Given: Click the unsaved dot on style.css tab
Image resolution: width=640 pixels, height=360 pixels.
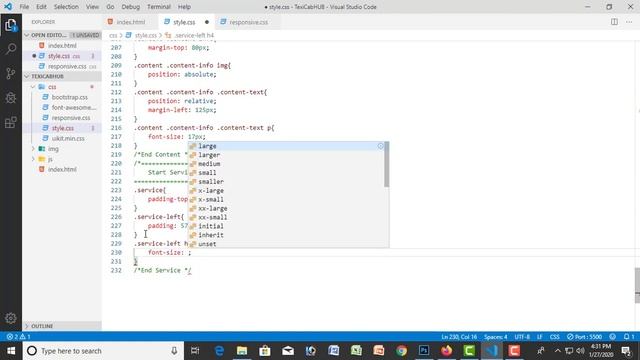Looking at the screenshot, I should pyautogui.click(x=207, y=22).
